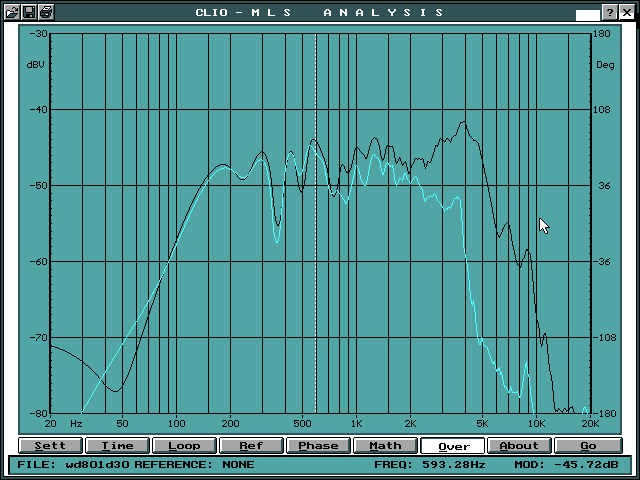Open help with the question mark icon

(610, 12)
